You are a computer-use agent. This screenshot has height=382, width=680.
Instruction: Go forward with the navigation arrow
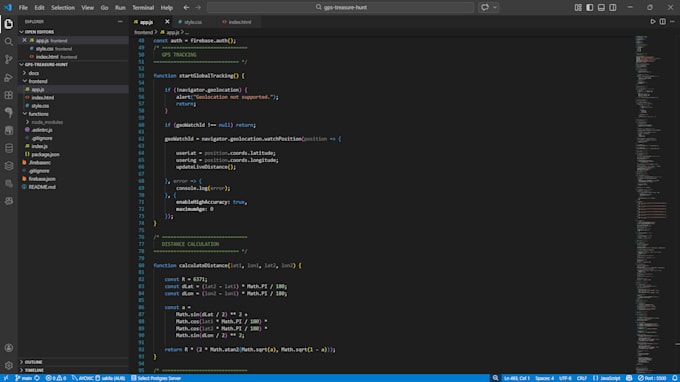pyautogui.click(x=198, y=7)
